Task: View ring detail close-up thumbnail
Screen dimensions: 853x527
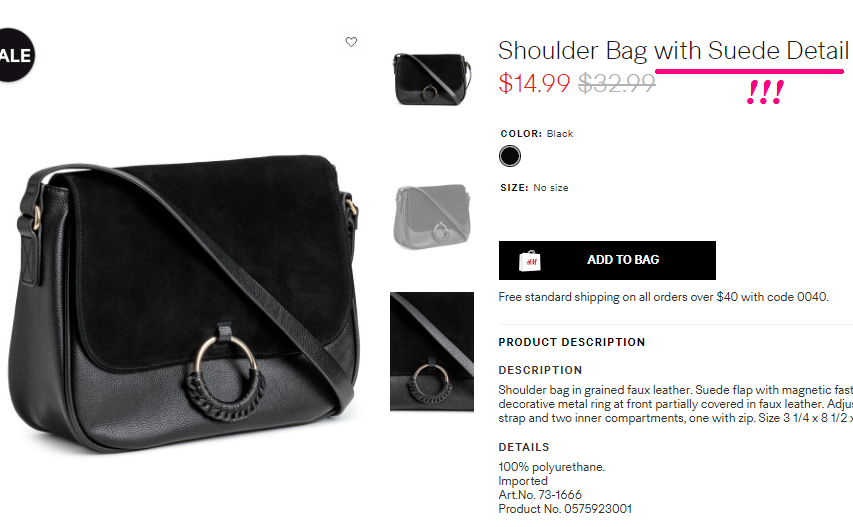Action: click(x=432, y=351)
